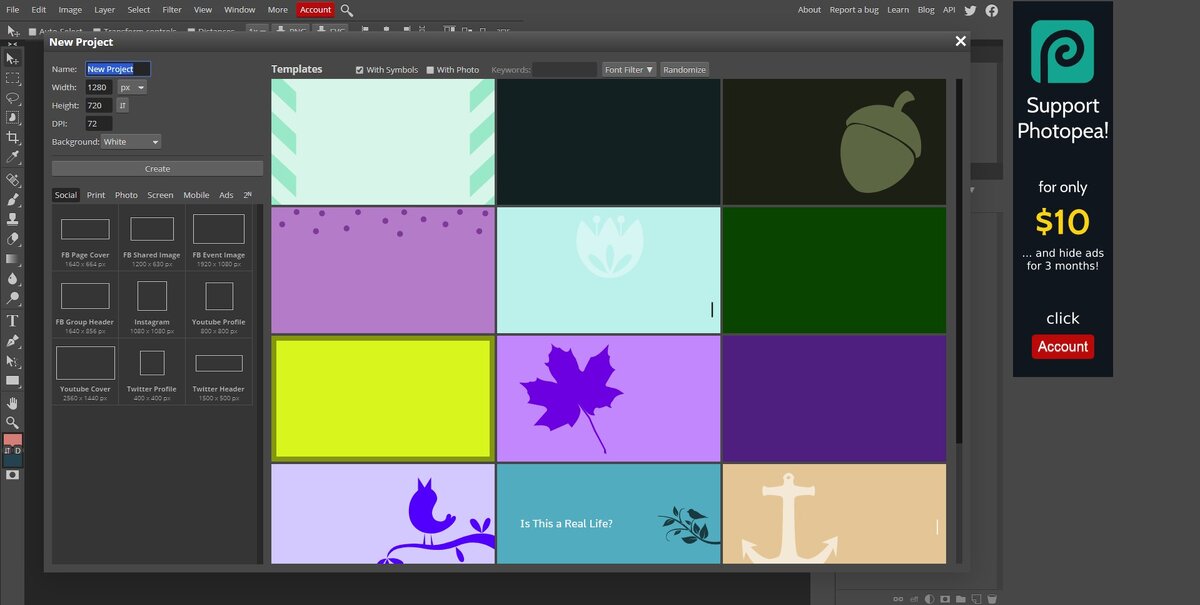Switch to the Ads presets tab
This screenshot has height=605, width=1200.
[226, 195]
